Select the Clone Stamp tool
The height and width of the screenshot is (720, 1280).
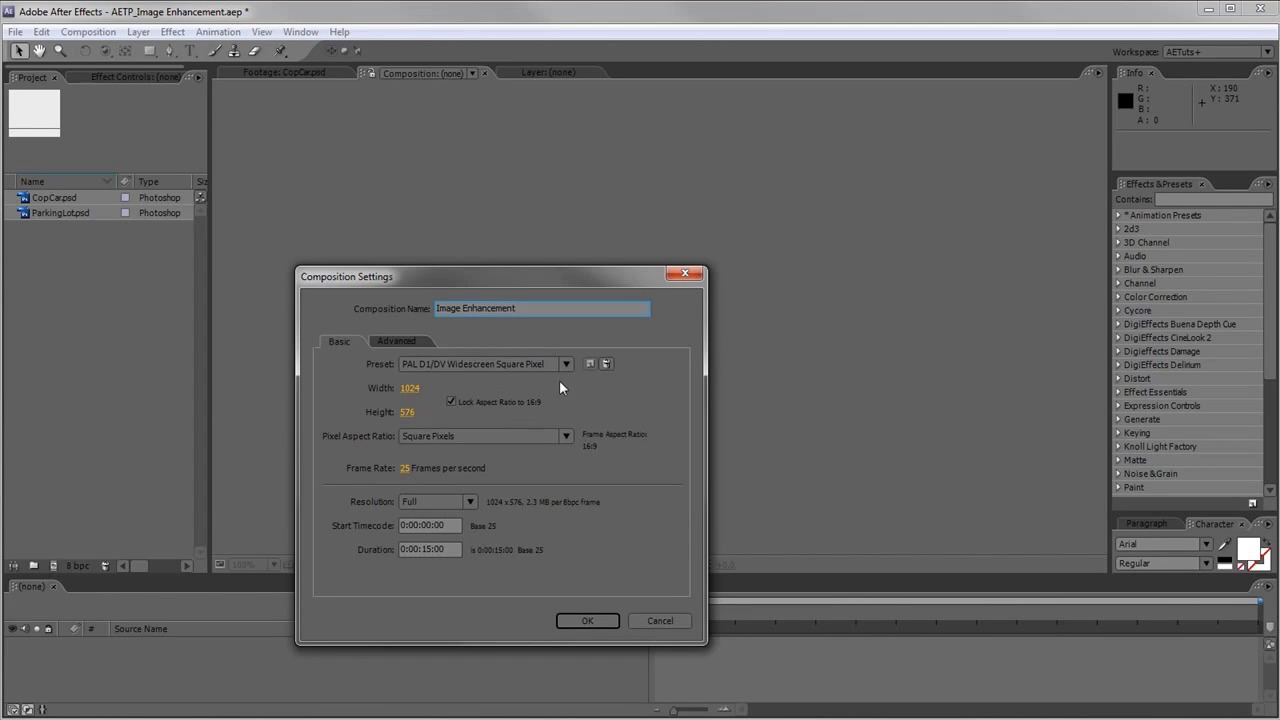coord(234,51)
